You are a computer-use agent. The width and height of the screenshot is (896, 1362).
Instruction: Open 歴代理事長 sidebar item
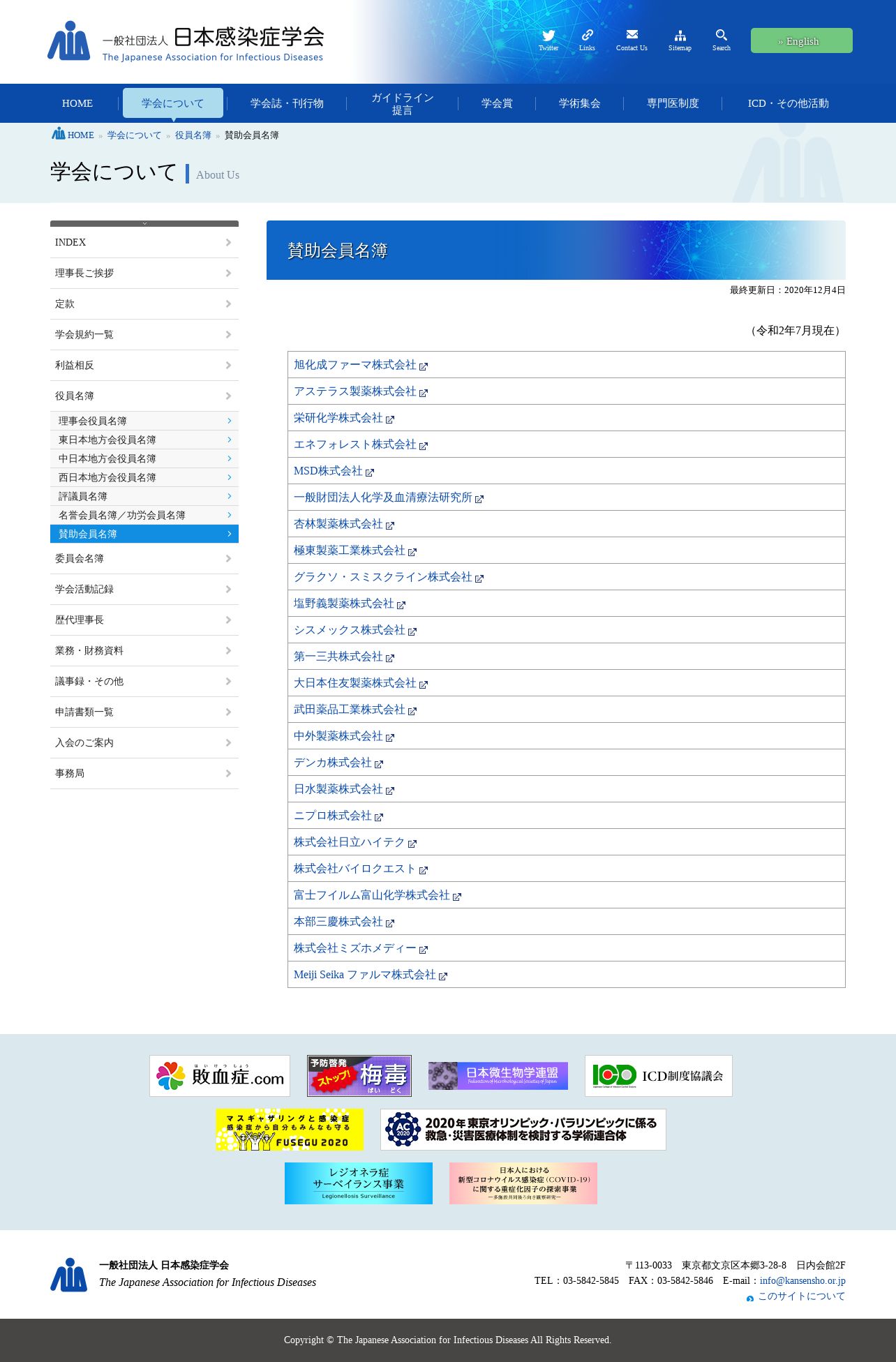(144, 620)
